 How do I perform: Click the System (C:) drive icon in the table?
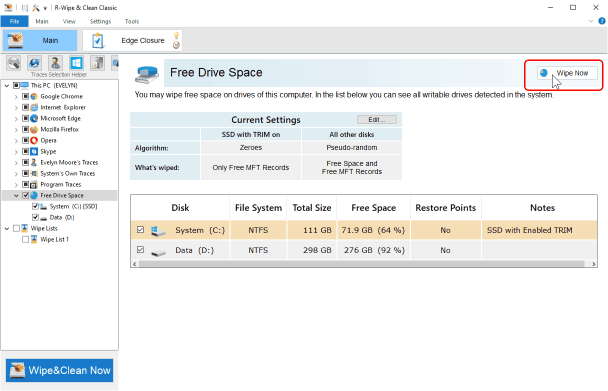click(158, 231)
